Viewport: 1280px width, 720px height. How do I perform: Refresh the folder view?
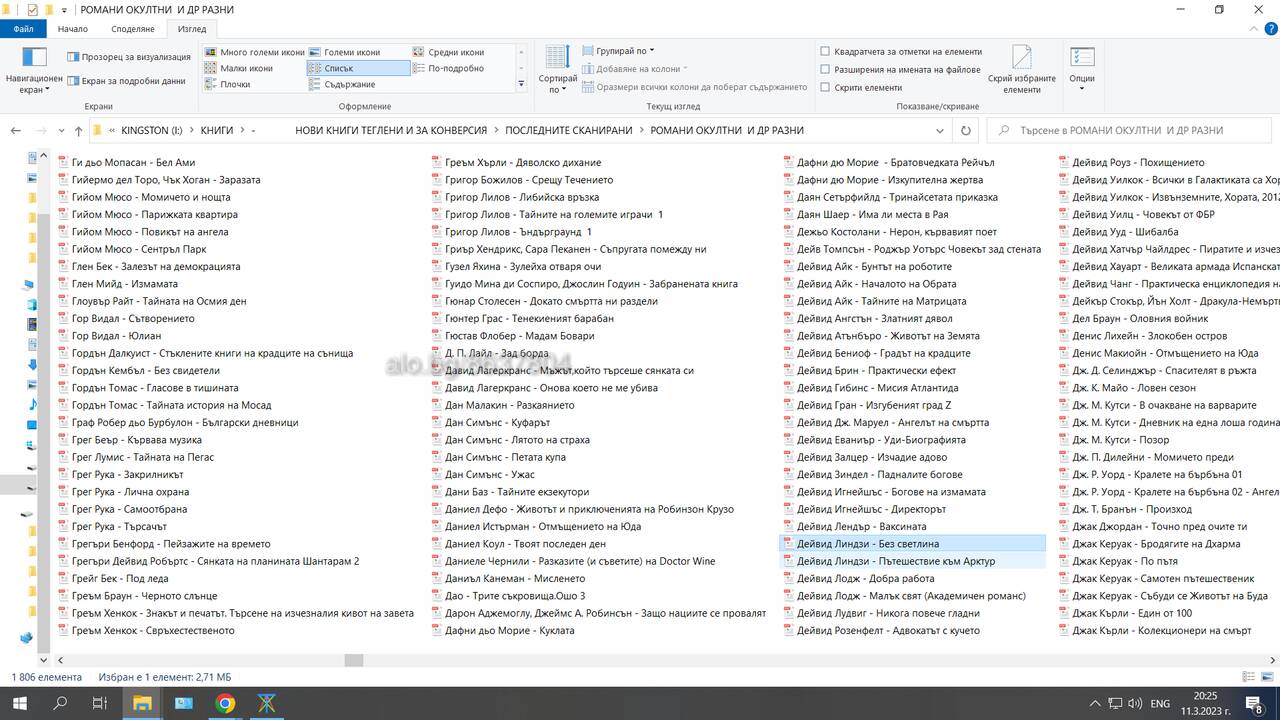point(965,130)
